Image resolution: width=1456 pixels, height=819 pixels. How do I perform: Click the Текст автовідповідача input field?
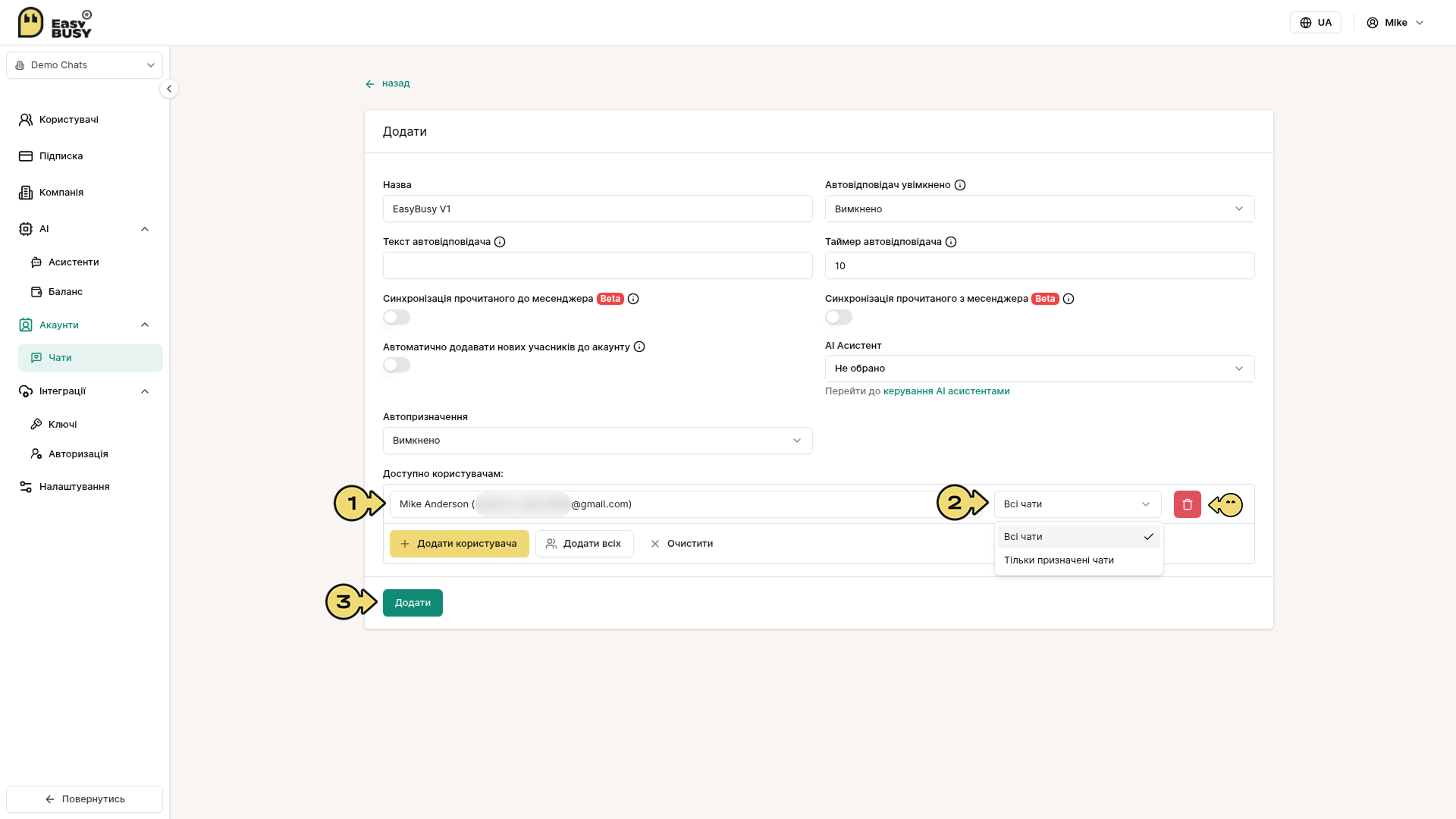pyautogui.click(x=598, y=265)
